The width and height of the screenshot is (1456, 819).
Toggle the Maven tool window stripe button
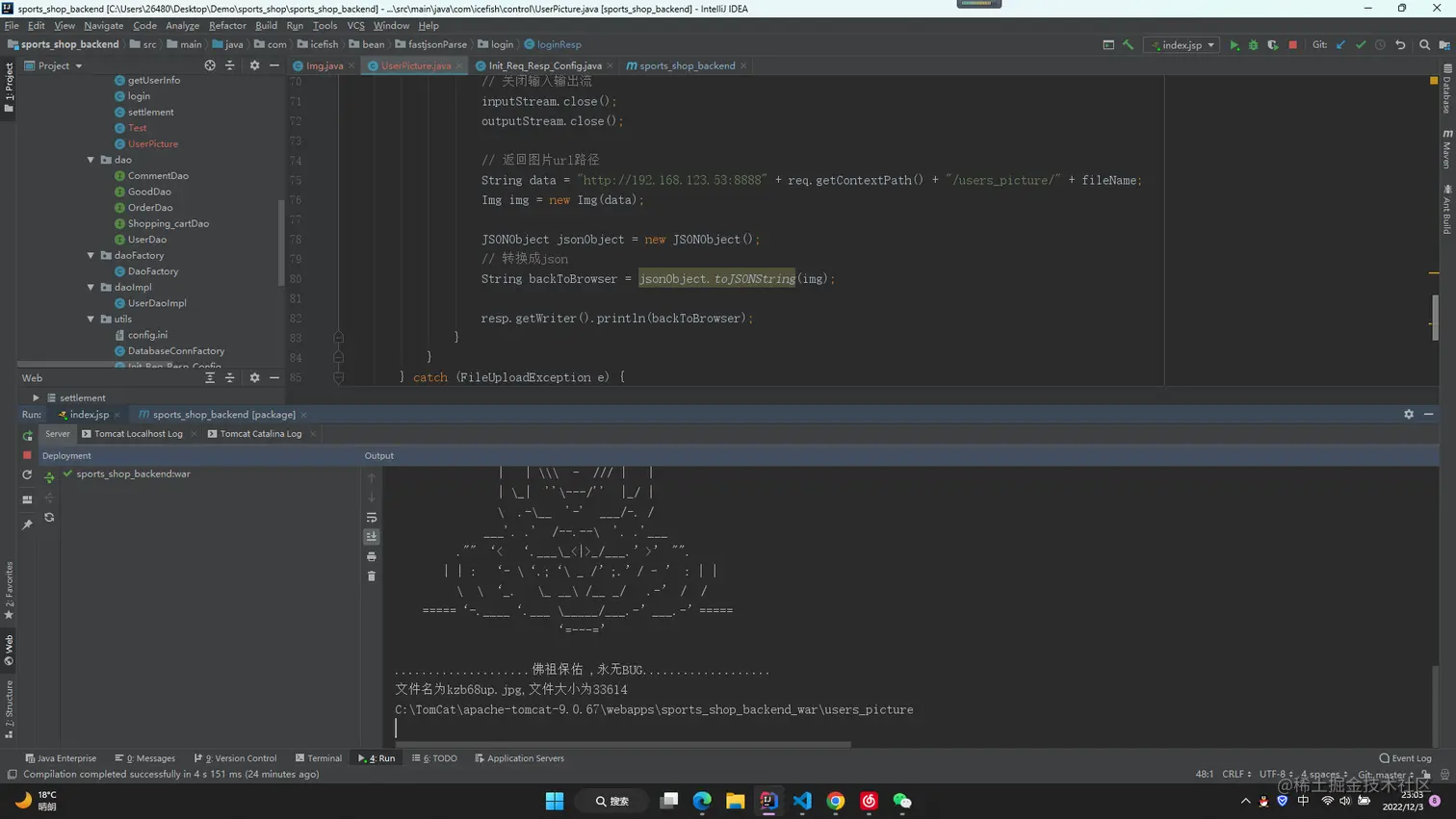pyautogui.click(x=1447, y=148)
